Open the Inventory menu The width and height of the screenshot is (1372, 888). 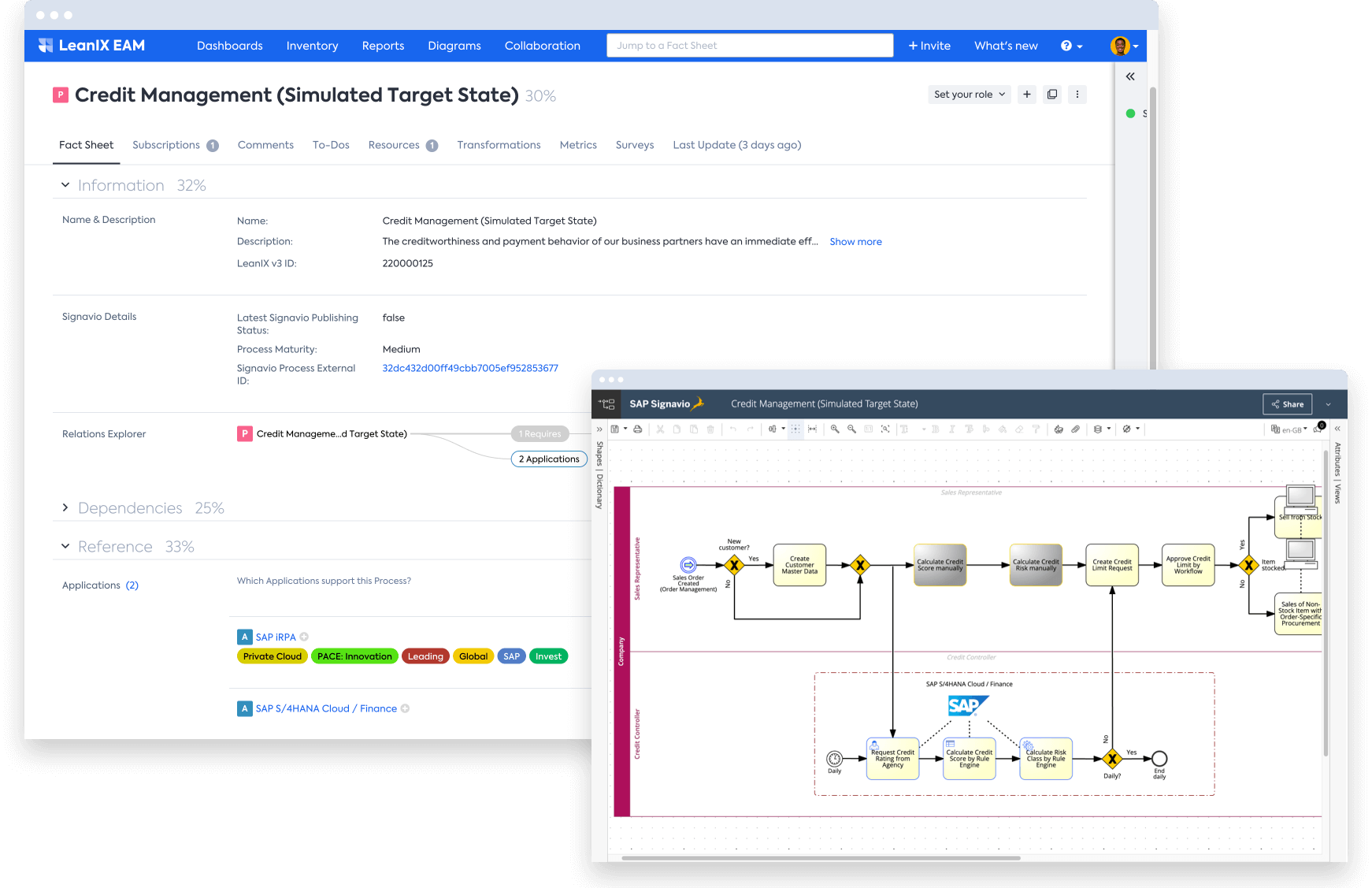coord(313,46)
